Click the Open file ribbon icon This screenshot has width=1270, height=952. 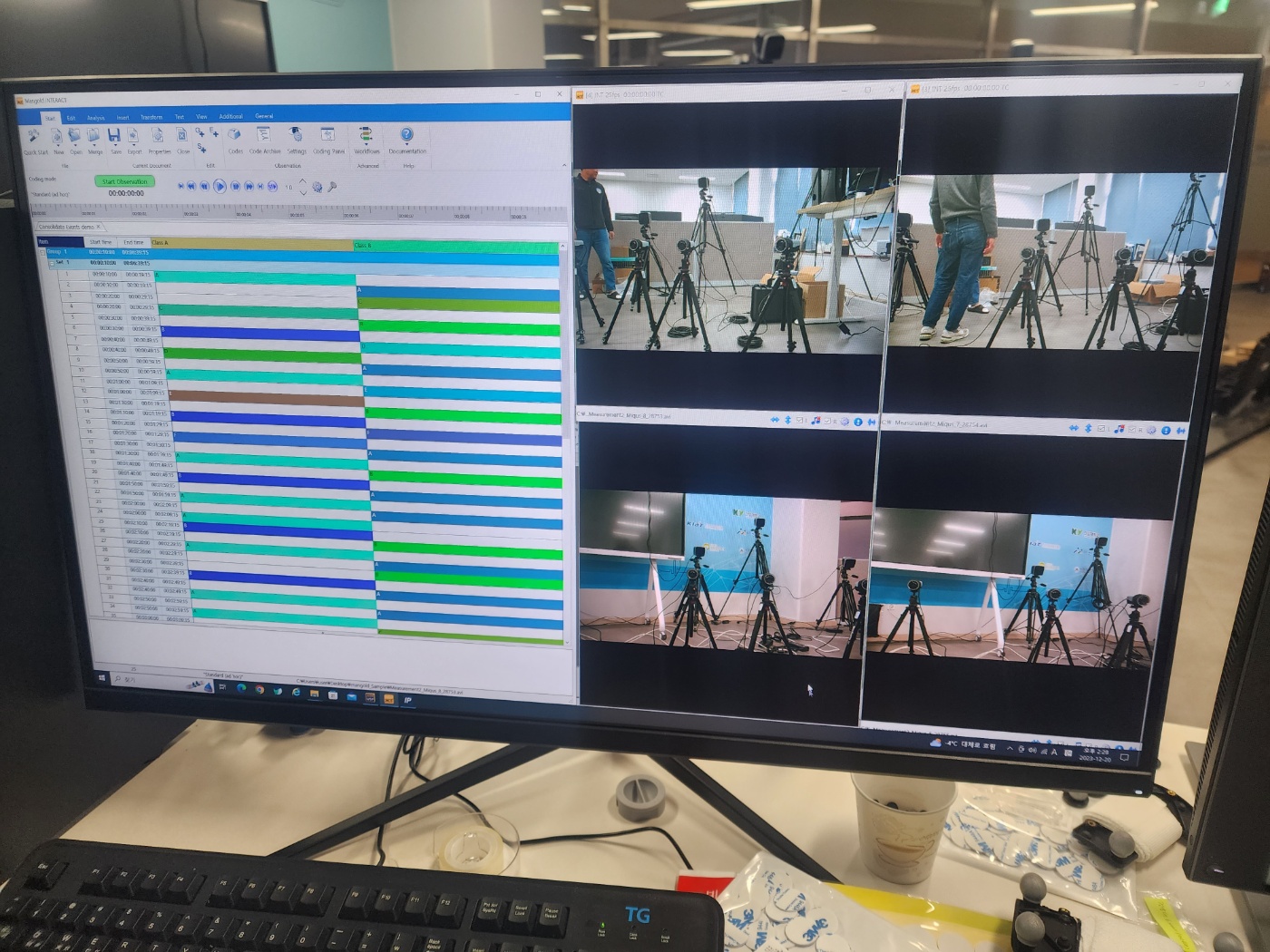[x=74, y=135]
